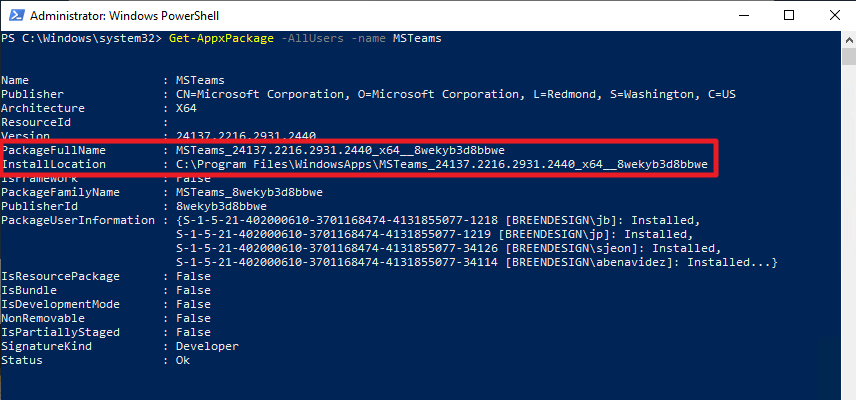
Task: Click the line with '[BREENDESIGN\jb]: Installed'
Action: pyautogui.click(x=438, y=220)
